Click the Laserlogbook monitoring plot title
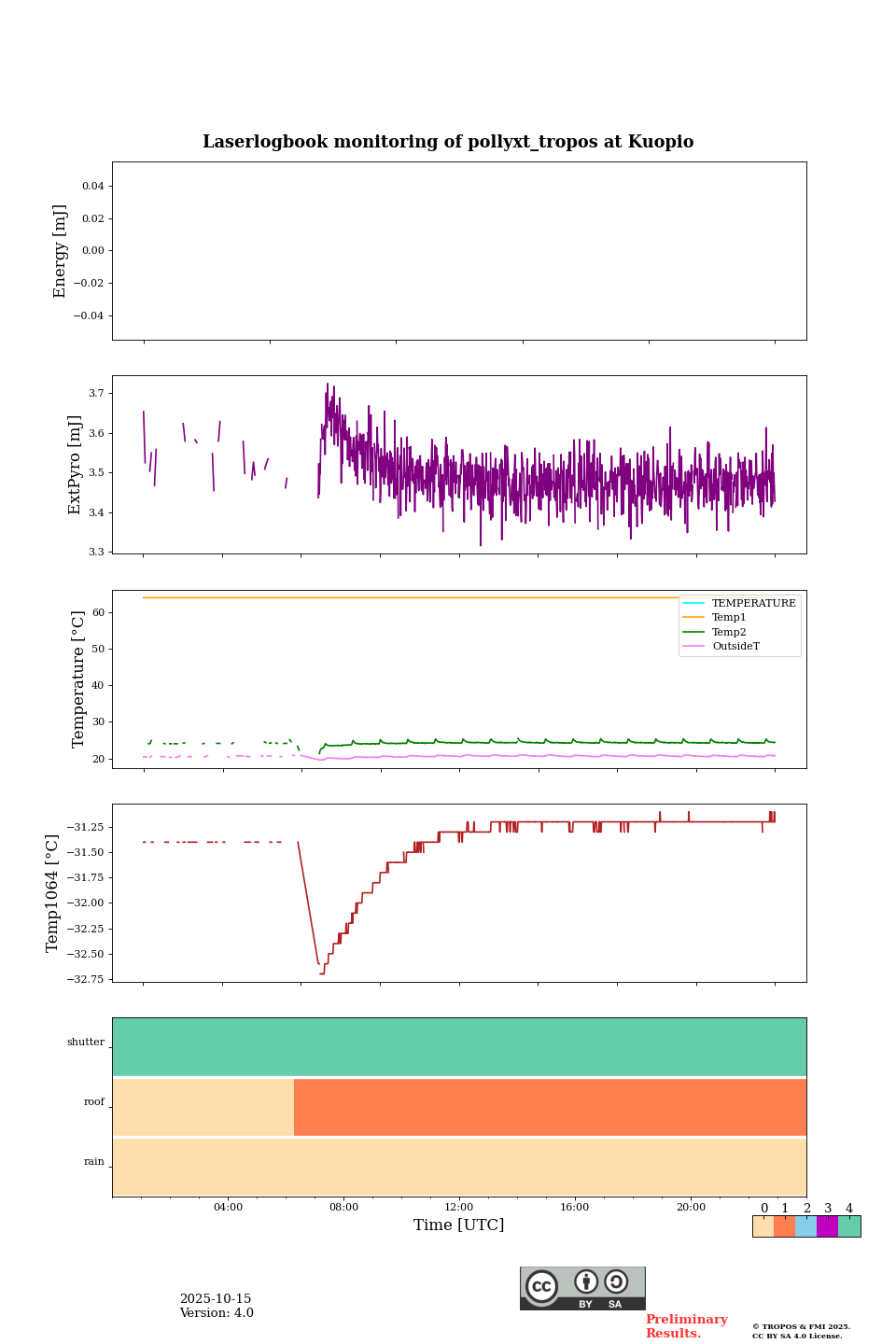896x1344 pixels. coord(448,142)
